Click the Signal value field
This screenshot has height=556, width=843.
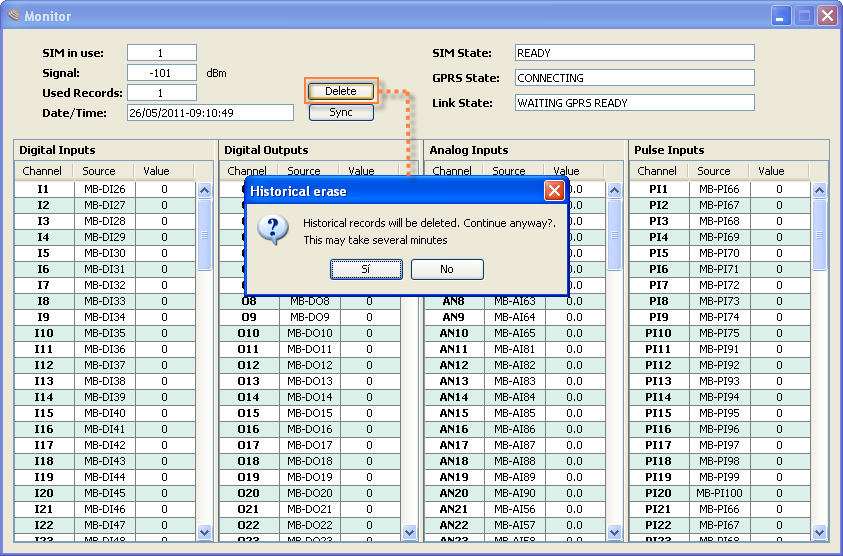[x=161, y=73]
